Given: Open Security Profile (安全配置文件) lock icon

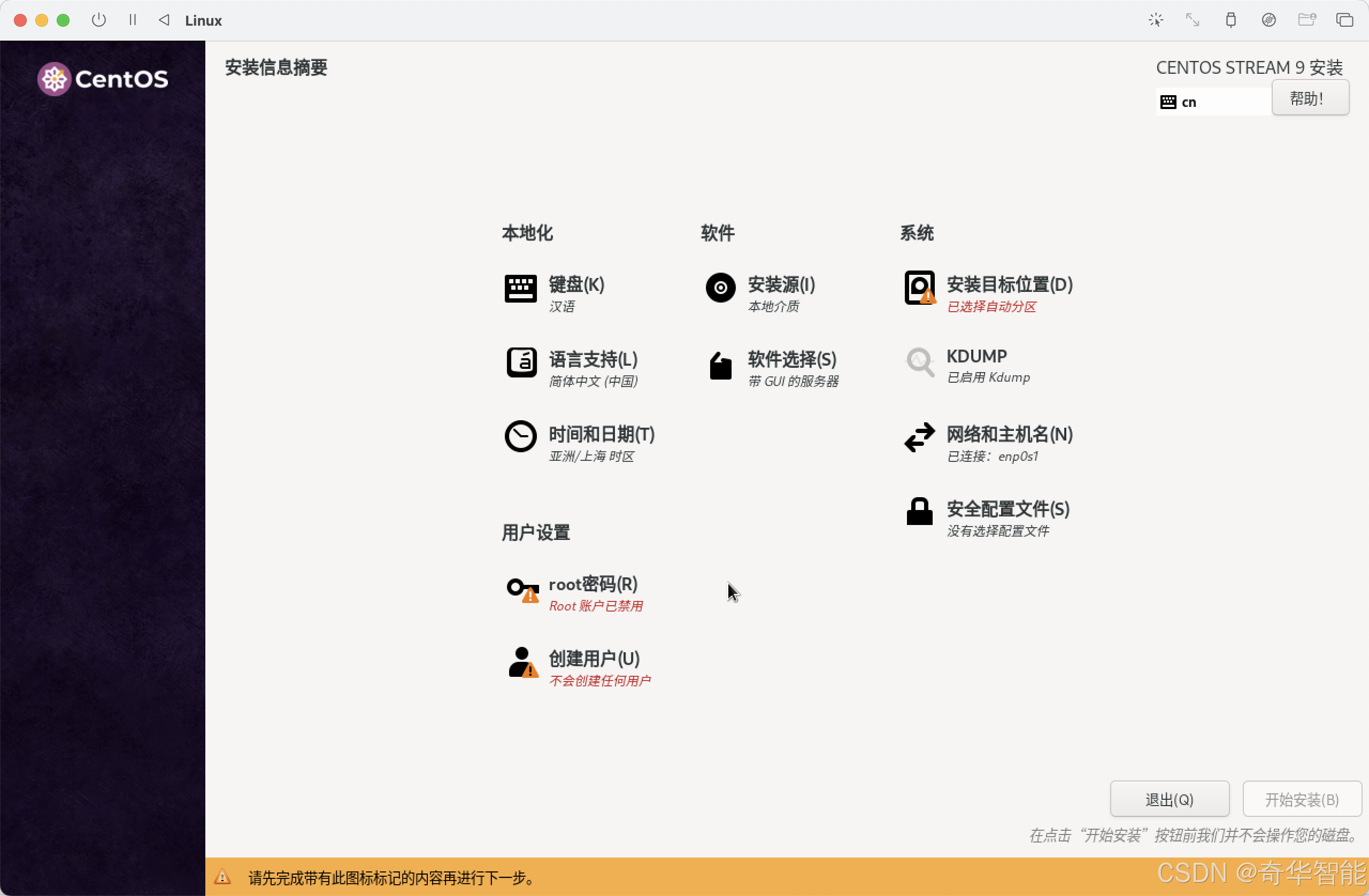Looking at the screenshot, I should (919, 511).
